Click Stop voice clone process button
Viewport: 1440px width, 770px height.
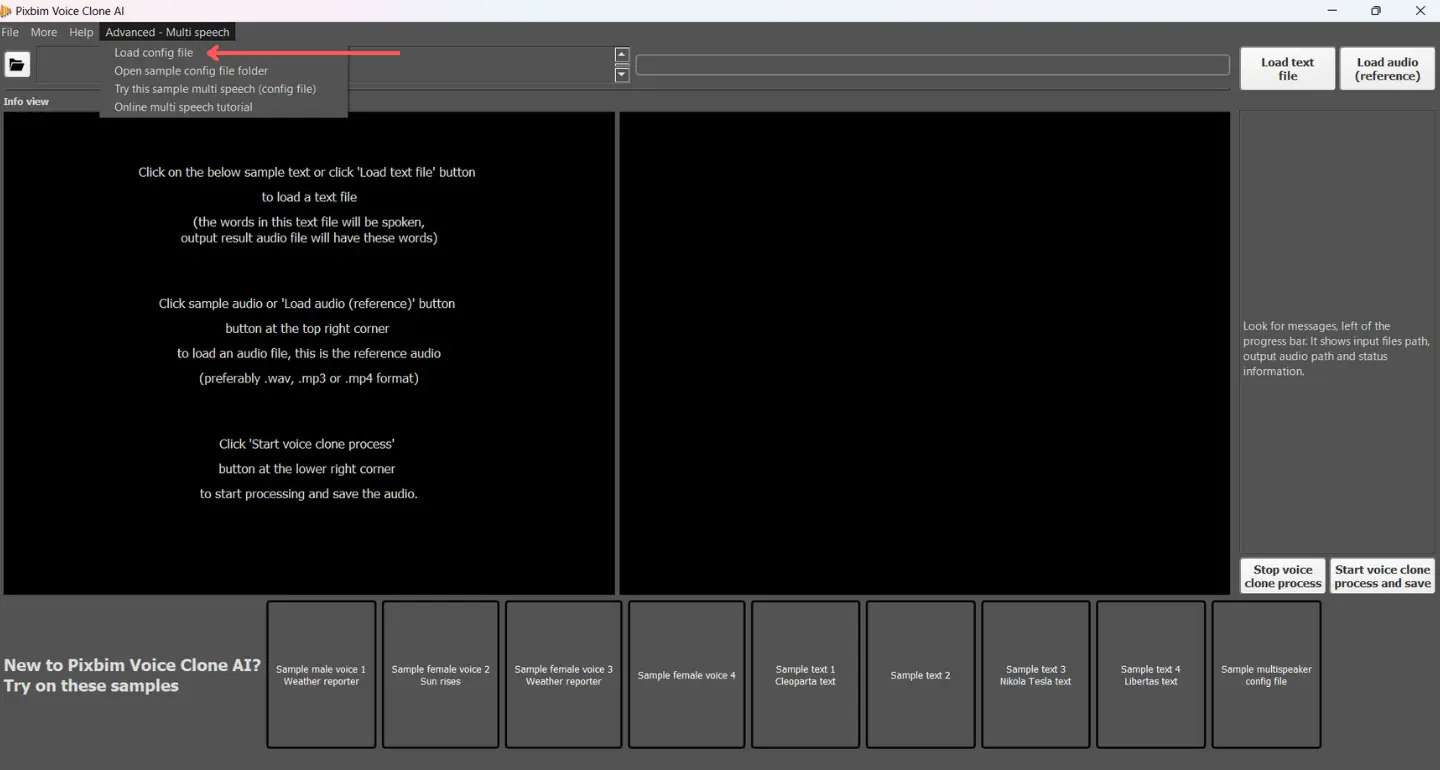1283,576
